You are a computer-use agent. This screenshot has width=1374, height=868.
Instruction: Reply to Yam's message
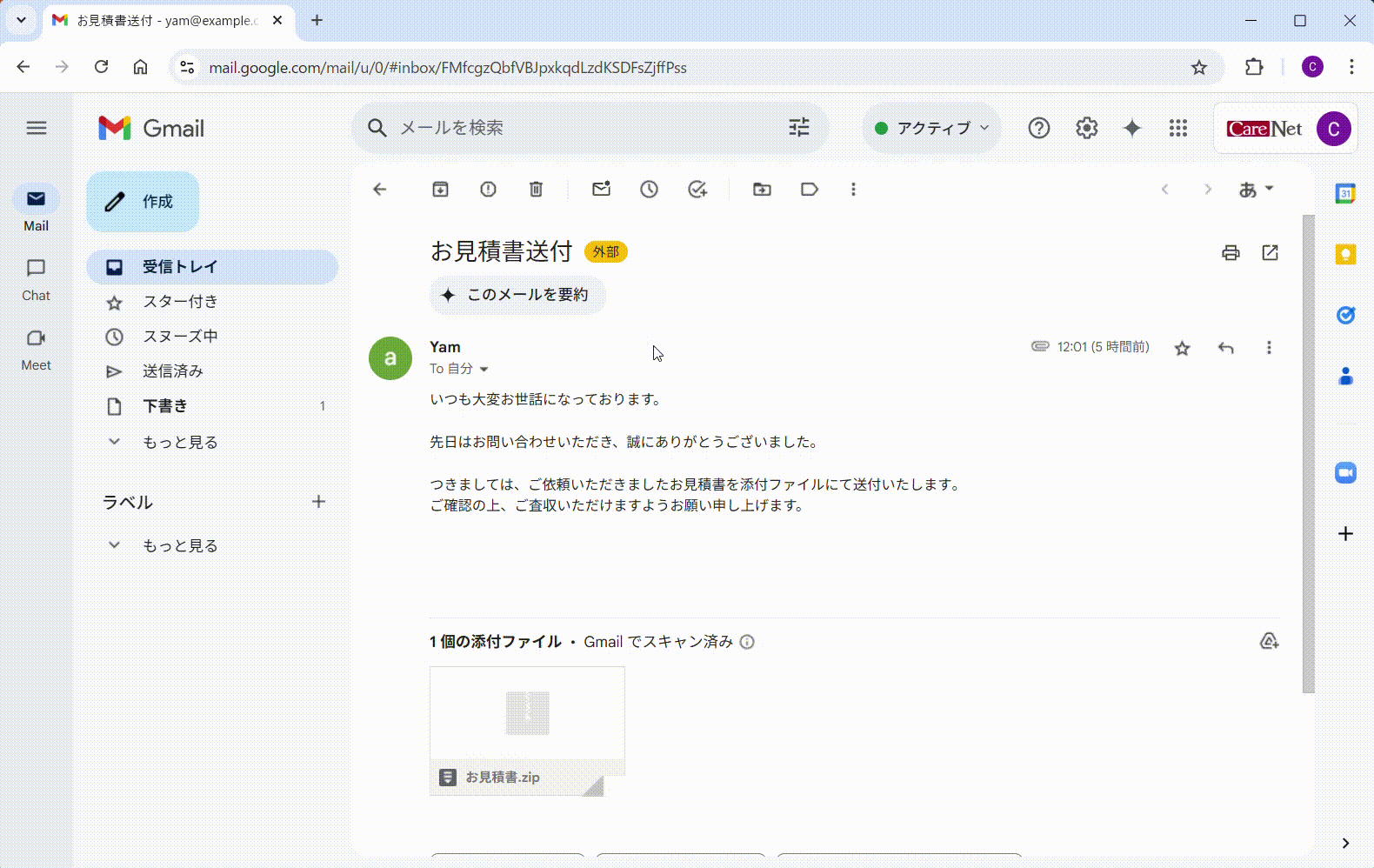click(1226, 348)
